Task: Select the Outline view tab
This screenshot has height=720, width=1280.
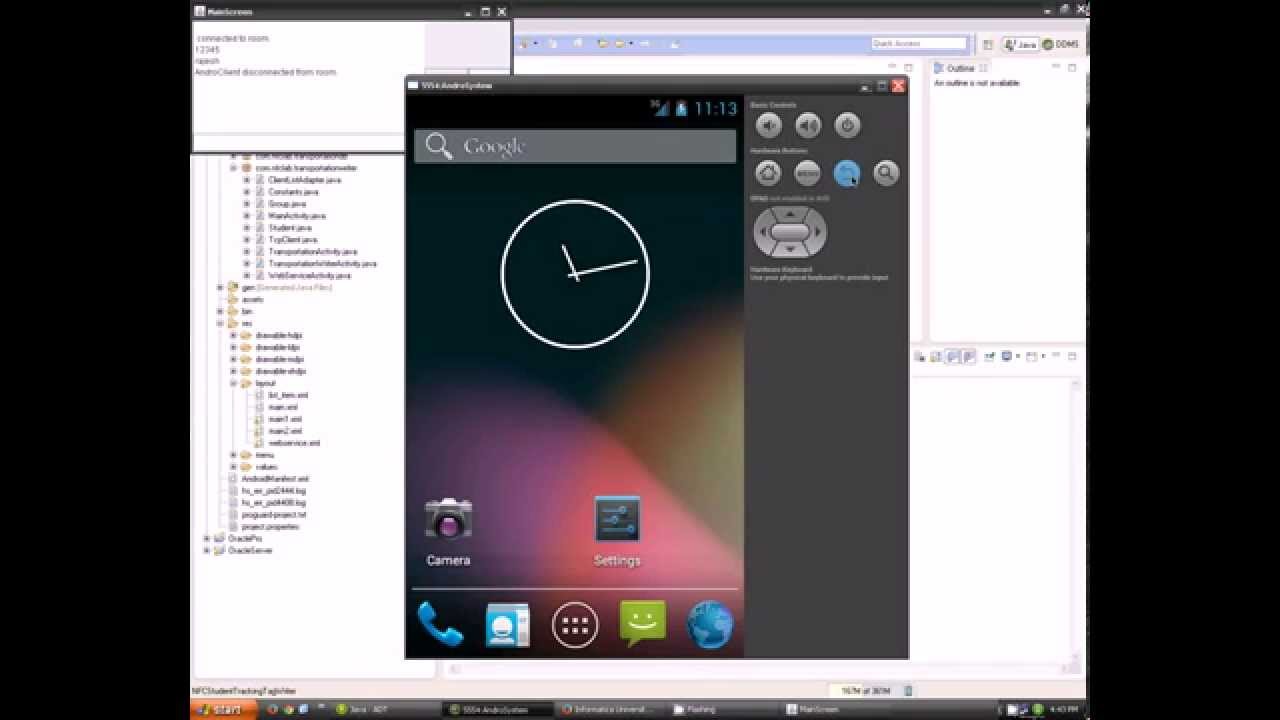Action: (960, 68)
